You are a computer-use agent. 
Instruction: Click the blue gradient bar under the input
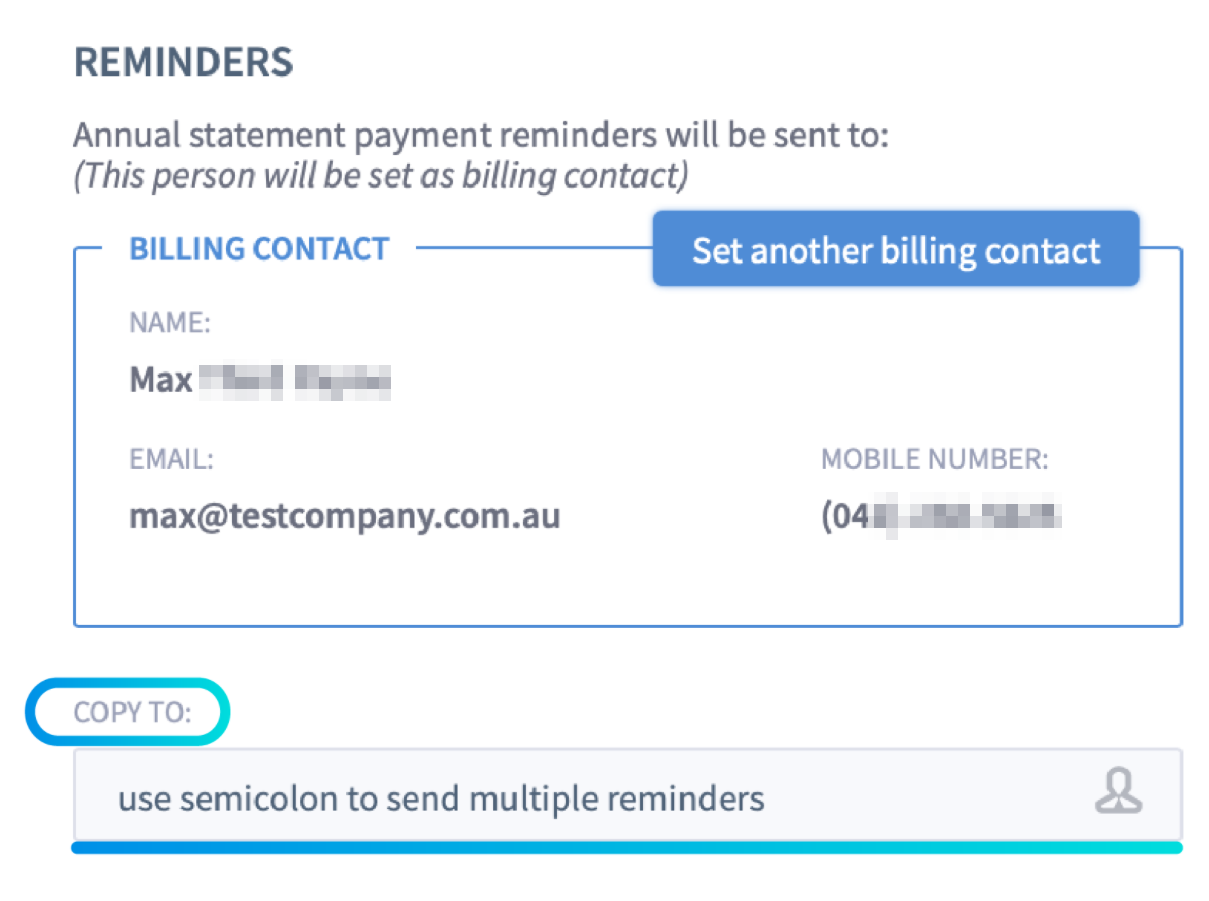coord(626,848)
